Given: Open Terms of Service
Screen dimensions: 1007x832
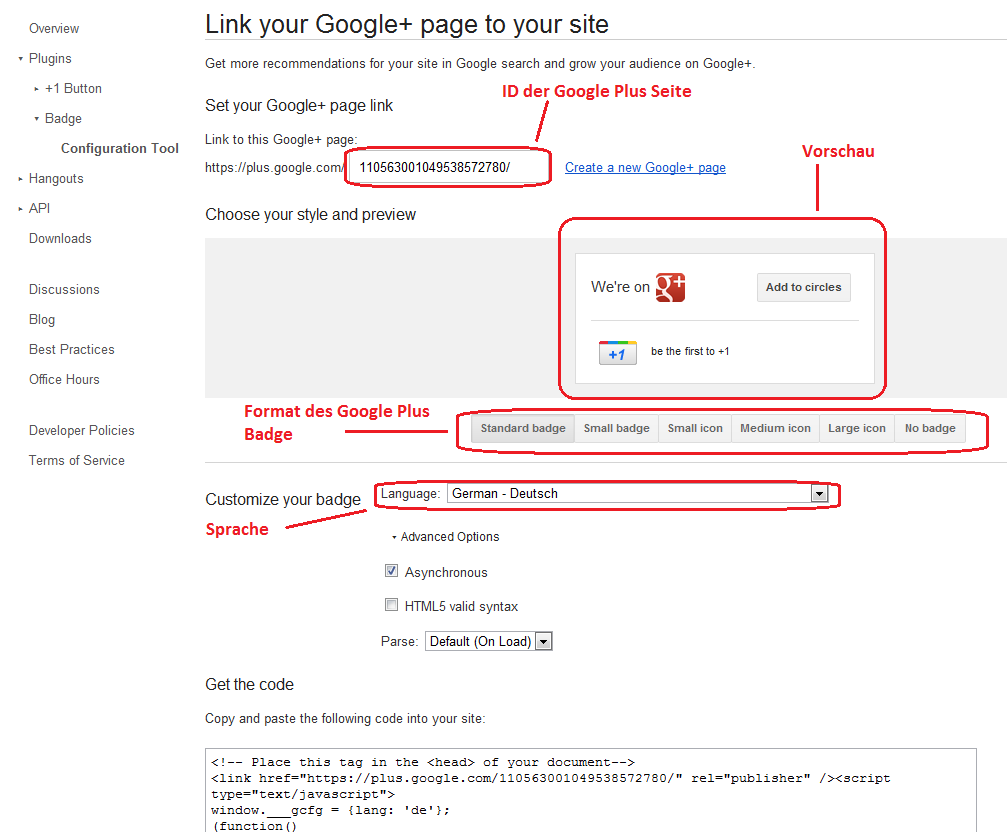Looking at the screenshot, I should click(77, 460).
